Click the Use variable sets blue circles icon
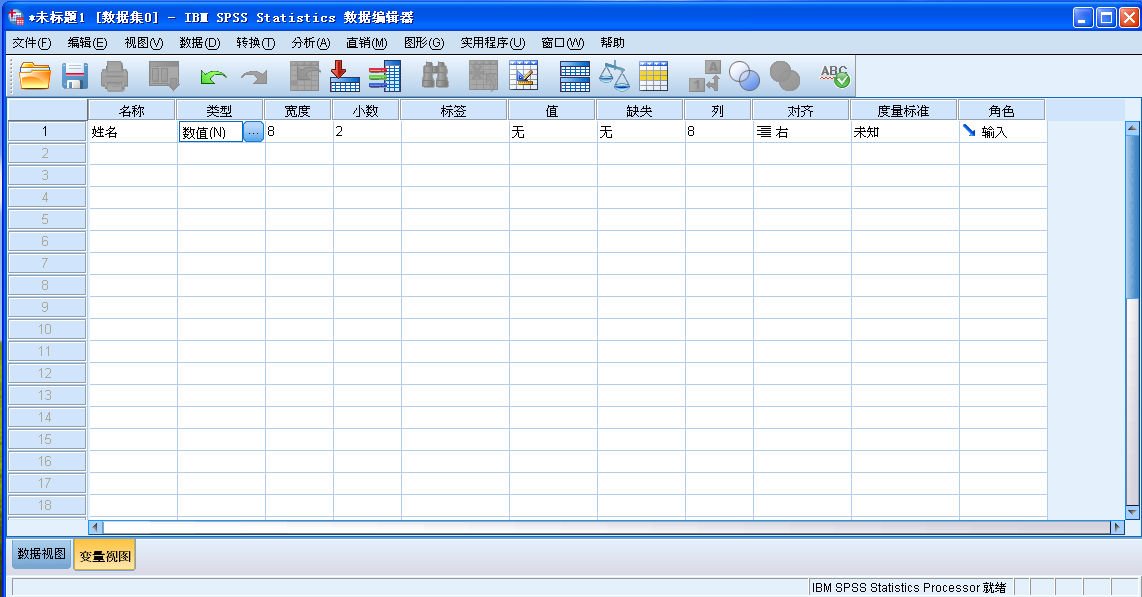Screen dimensions: 1142x597 pos(744,76)
